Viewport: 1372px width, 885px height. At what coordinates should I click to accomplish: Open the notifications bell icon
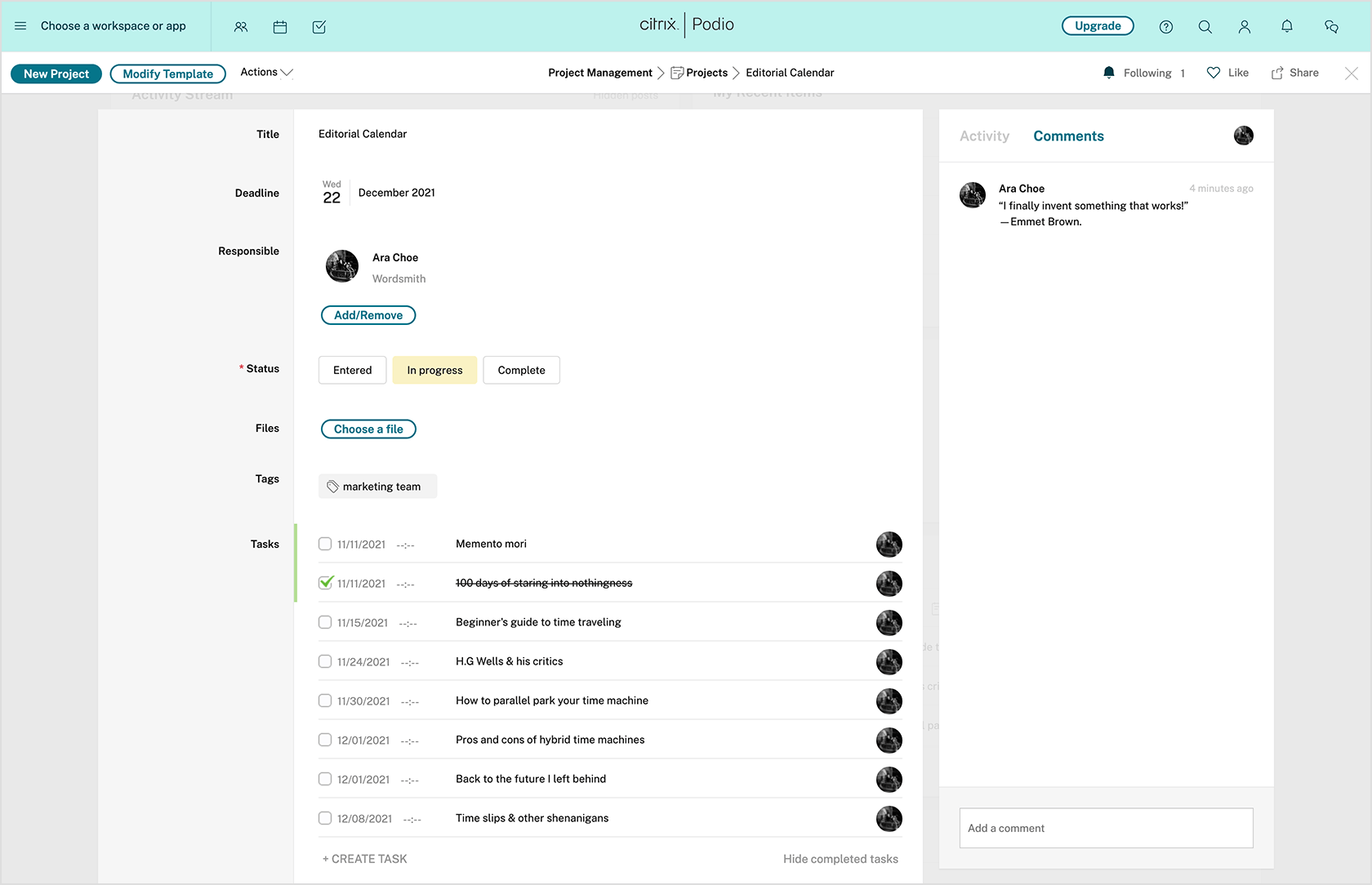coord(1286,27)
